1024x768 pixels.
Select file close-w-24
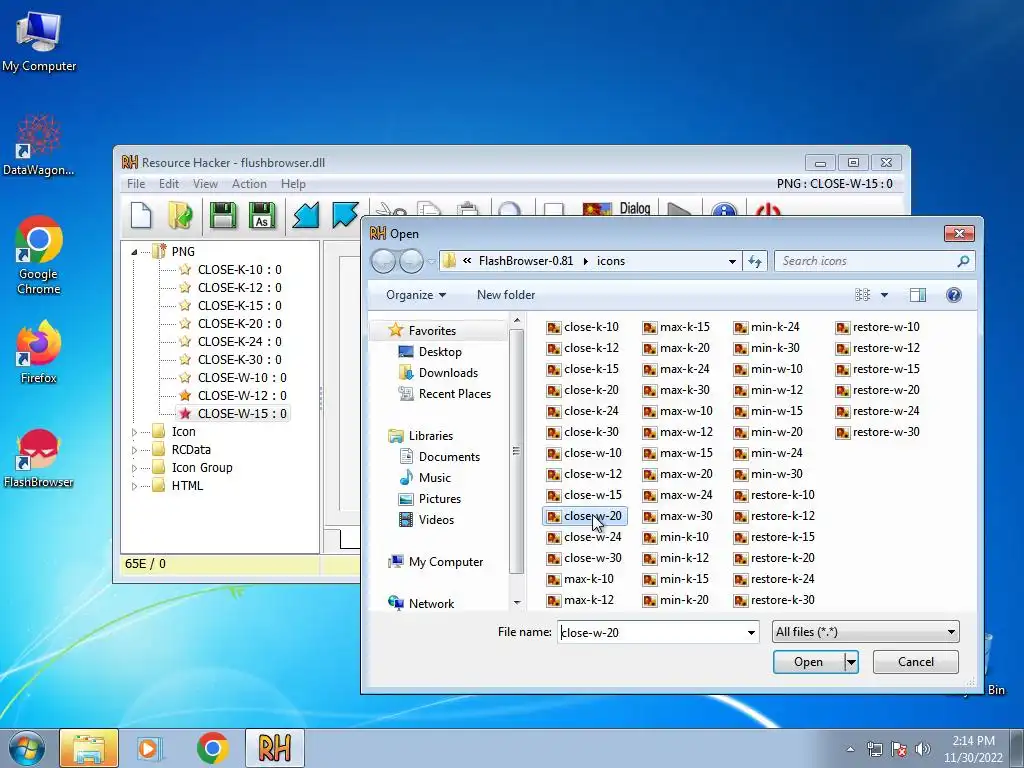(x=585, y=537)
